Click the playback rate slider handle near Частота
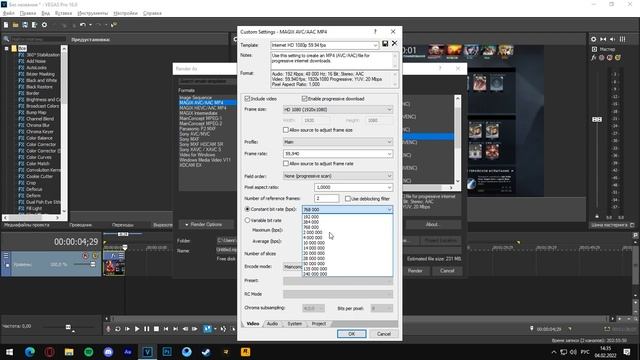Image resolution: width=640 pixels, height=360 pixels. pyautogui.click(x=68, y=327)
